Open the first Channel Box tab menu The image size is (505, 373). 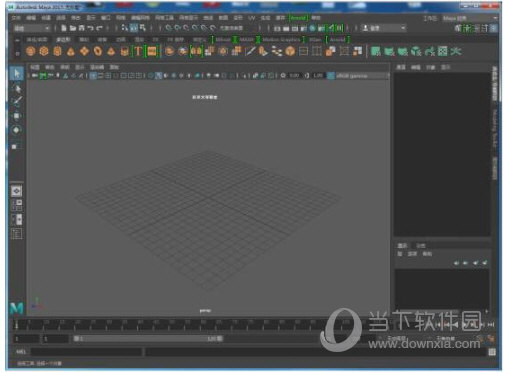click(400, 67)
